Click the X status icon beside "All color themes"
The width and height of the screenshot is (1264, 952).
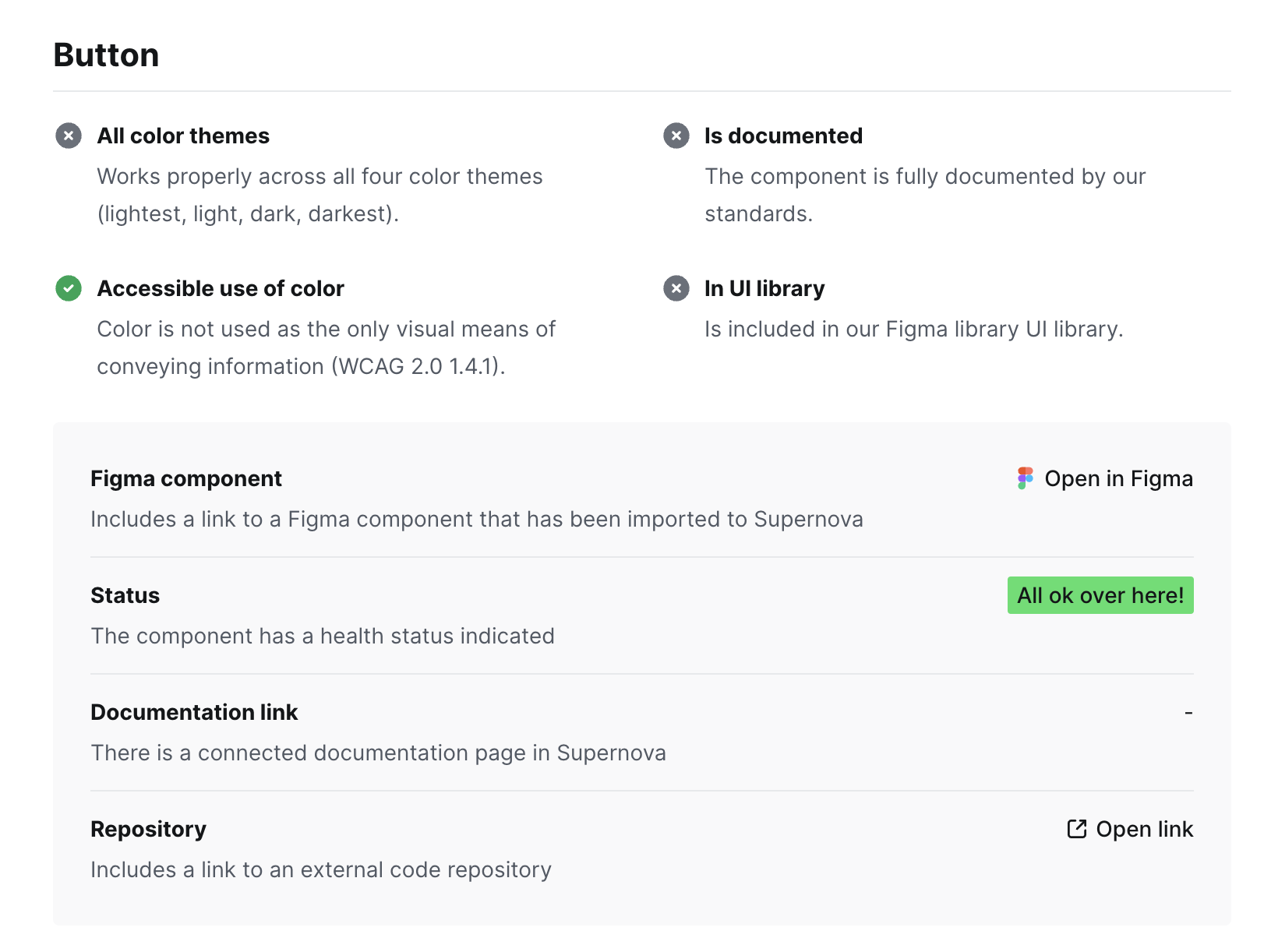[x=69, y=136]
